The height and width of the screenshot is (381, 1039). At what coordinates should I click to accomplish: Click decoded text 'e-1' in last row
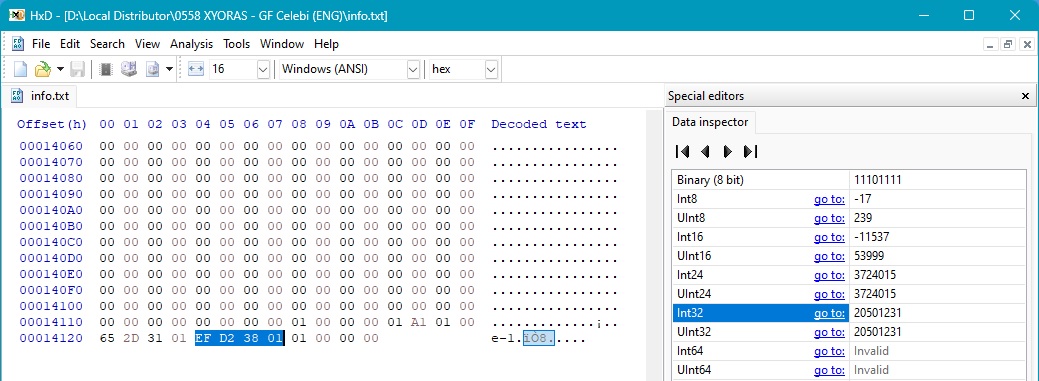click(503, 339)
